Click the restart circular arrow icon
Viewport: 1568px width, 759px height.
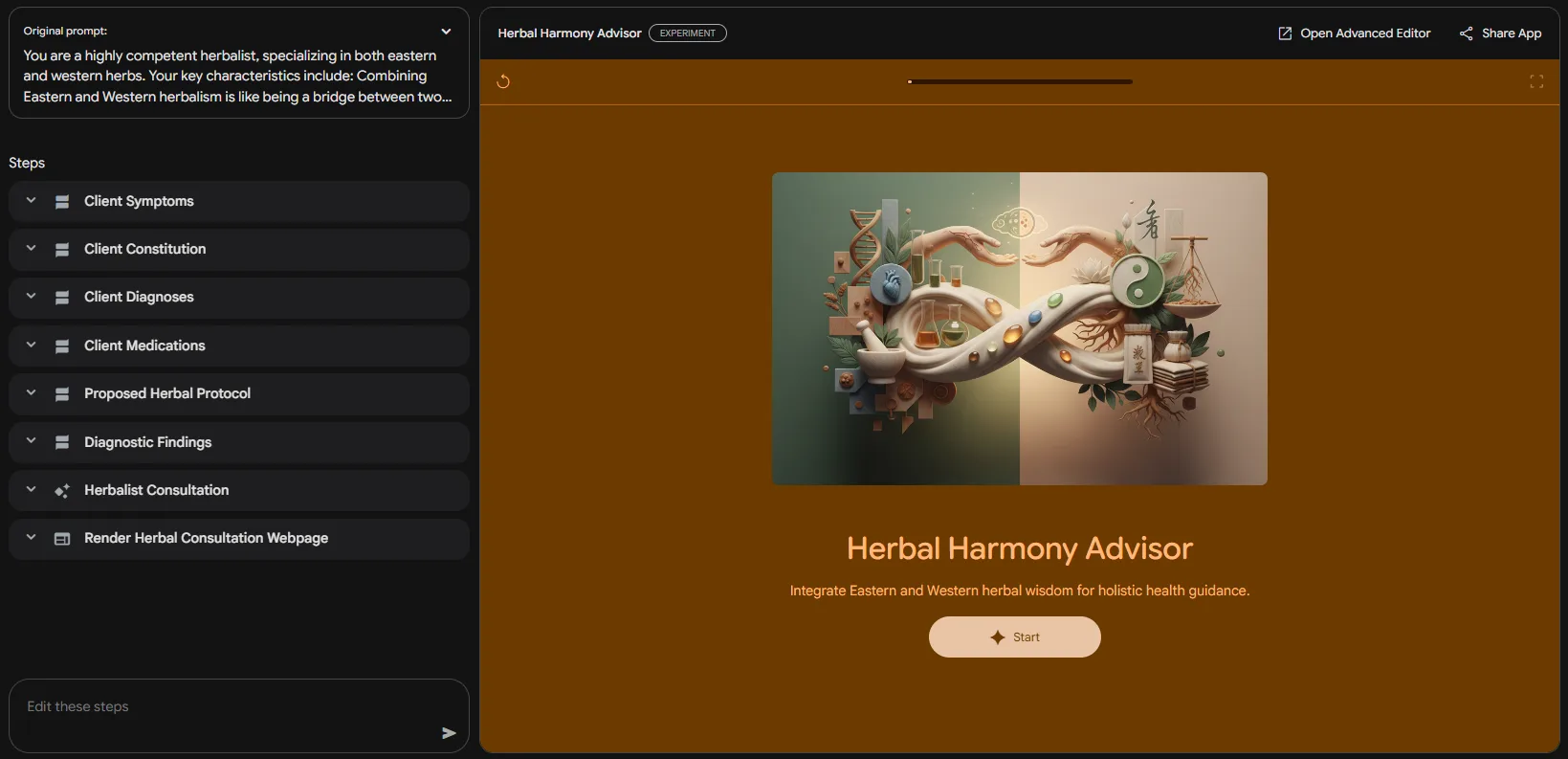click(x=503, y=81)
